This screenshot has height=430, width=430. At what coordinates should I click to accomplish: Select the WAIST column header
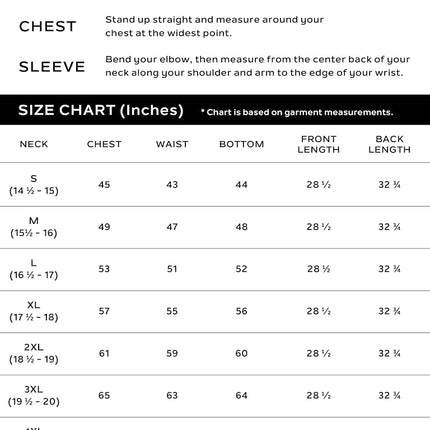172,144
